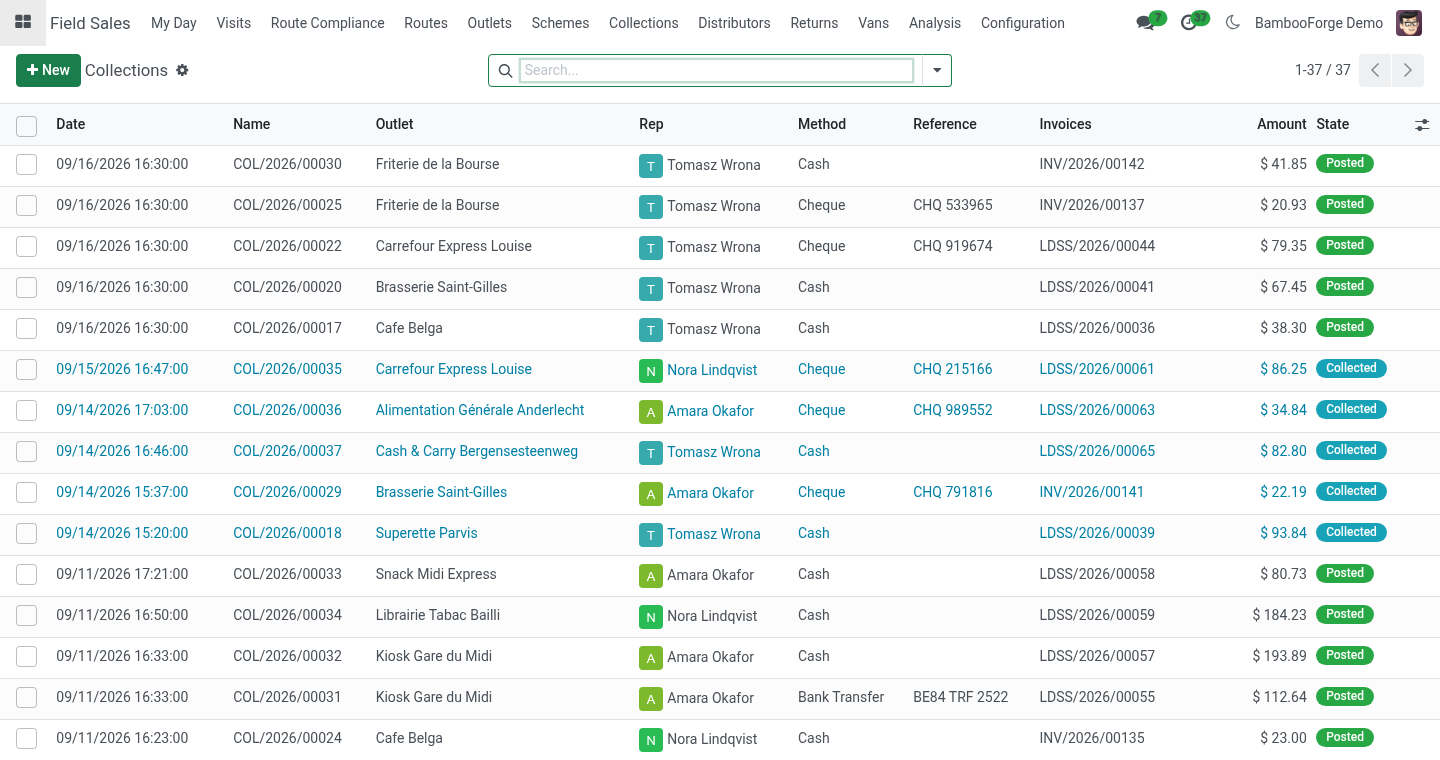
Task: Check the row for COL/2026/00035
Action: click(27, 370)
